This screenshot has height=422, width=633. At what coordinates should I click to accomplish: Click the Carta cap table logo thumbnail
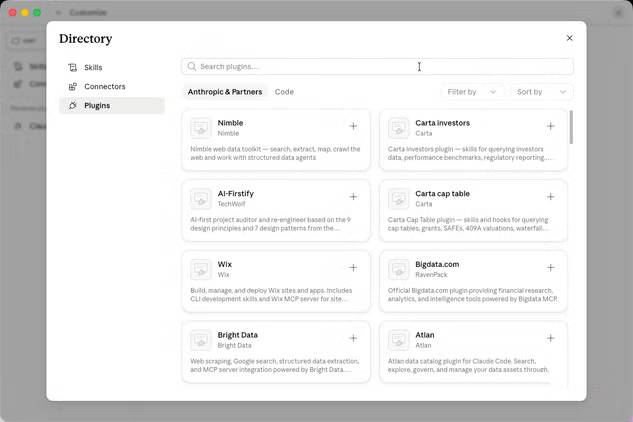click(x=398, y=198)
